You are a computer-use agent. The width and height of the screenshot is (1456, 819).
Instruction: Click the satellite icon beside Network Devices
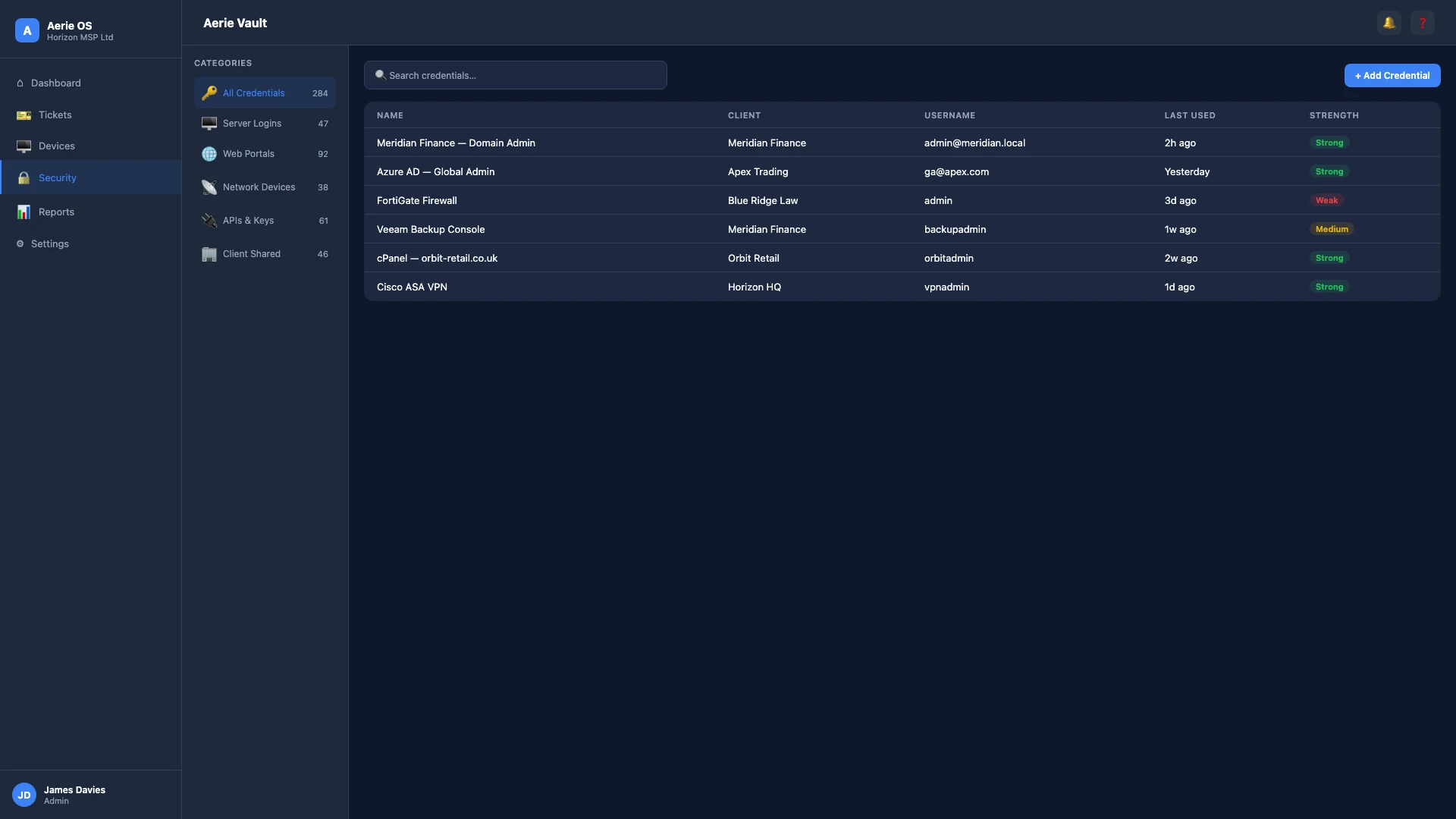[x=209, y=187]
